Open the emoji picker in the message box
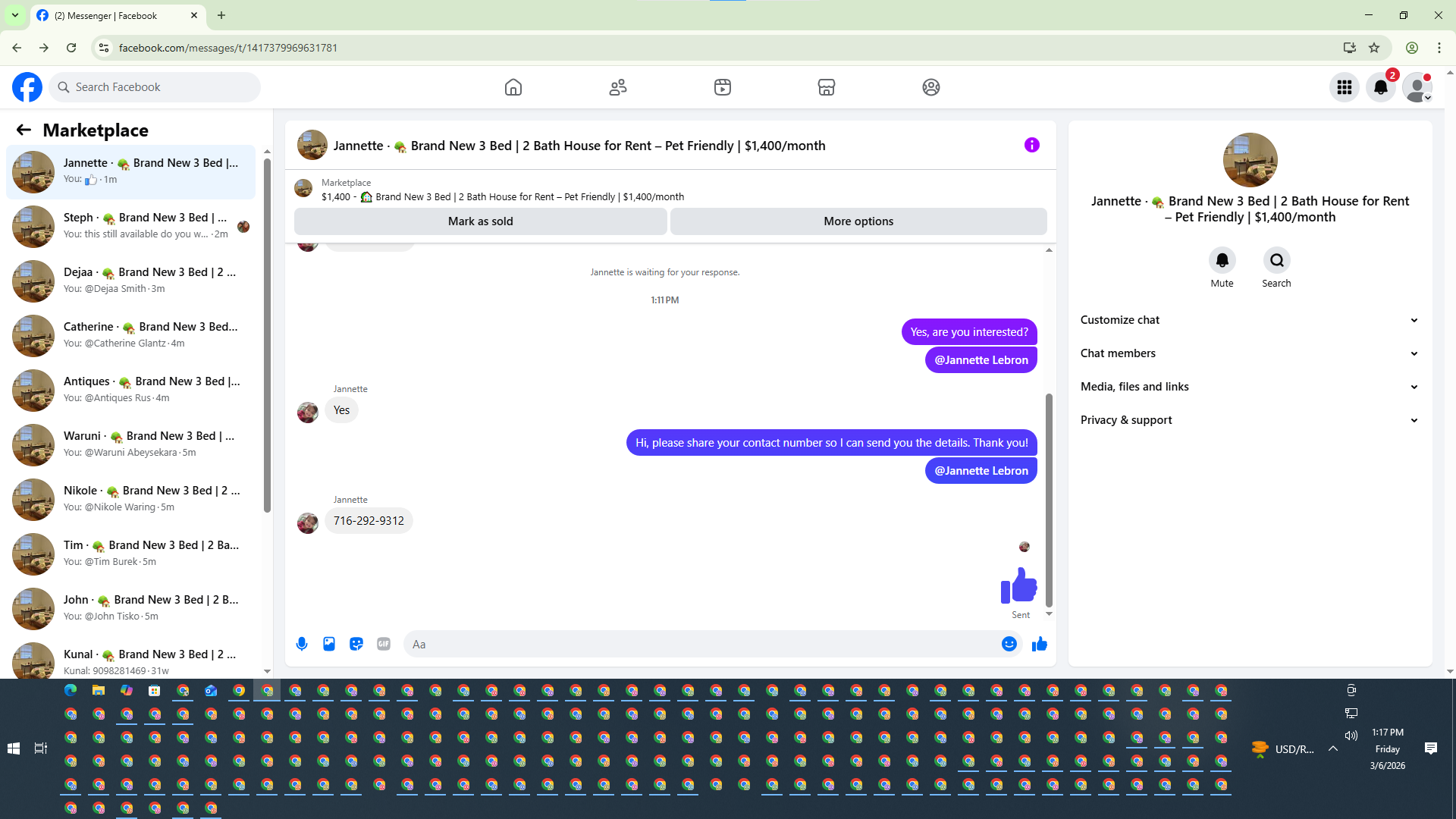Screen dimensions: 1456x819 tap(1009, 644)
